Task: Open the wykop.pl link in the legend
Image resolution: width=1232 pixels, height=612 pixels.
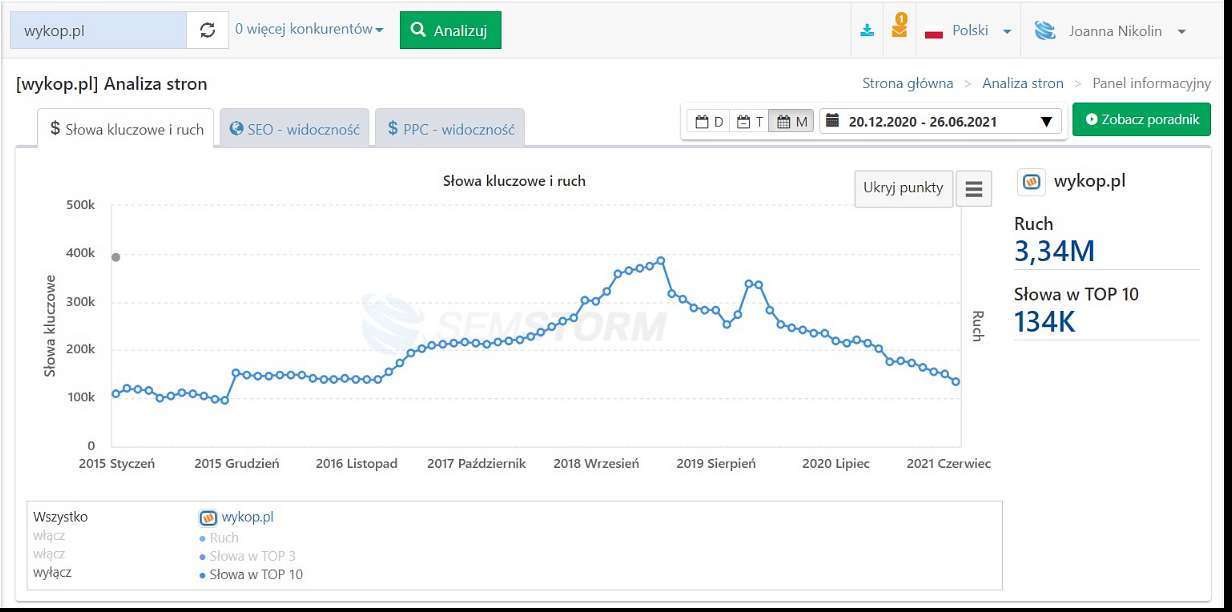Action: click(x=247, y=517)
